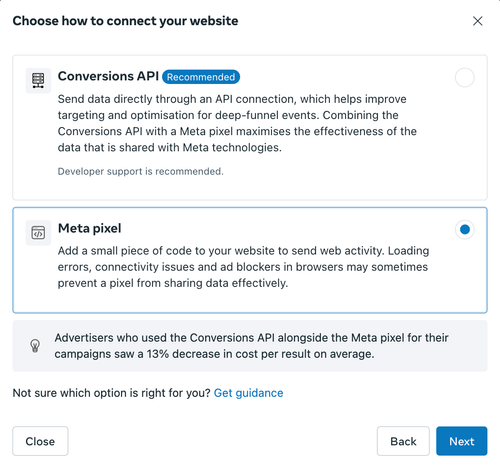Click the Conversions API heading

108,76
